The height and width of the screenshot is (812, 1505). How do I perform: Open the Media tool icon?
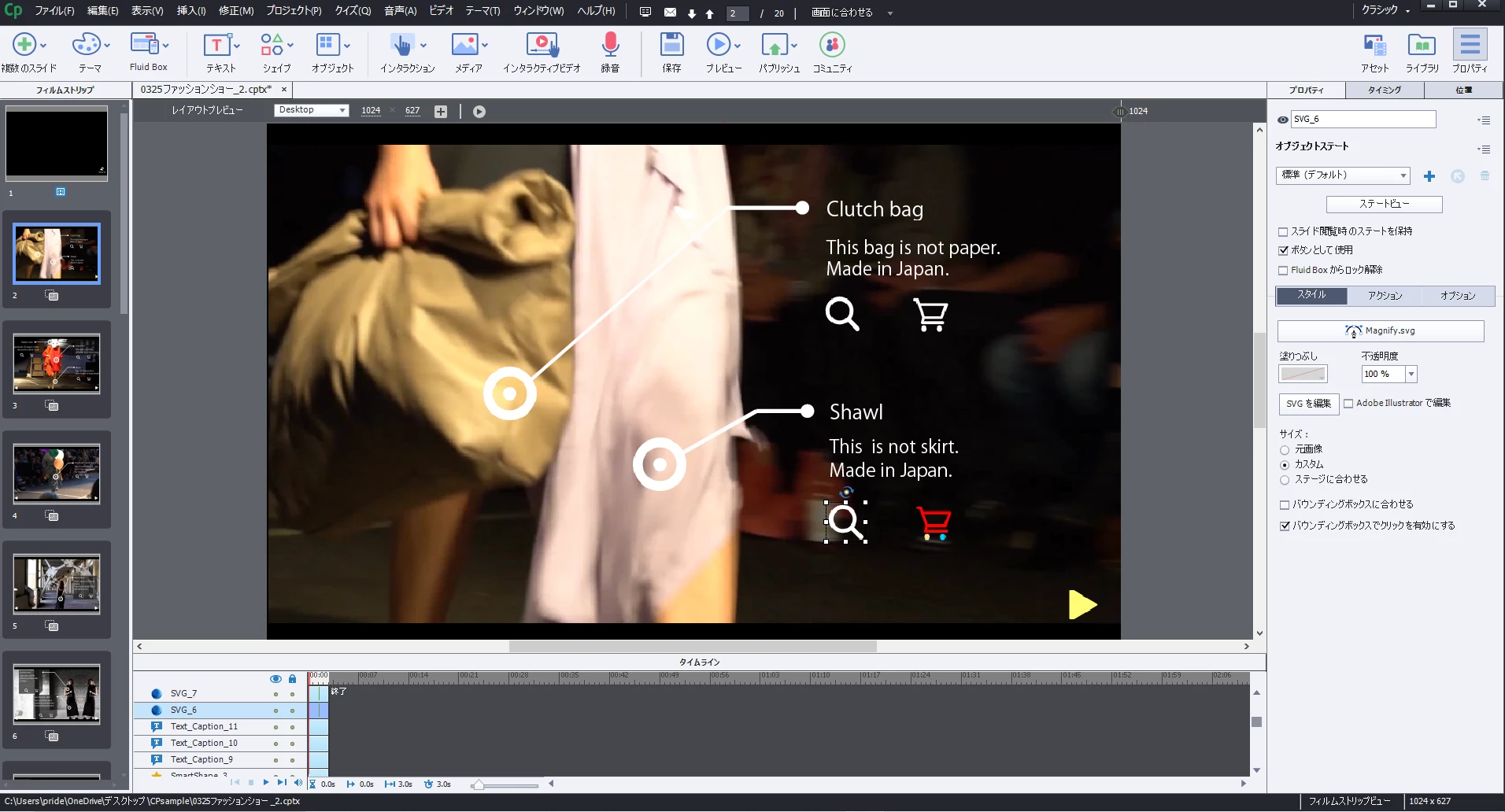pos(464,45)
